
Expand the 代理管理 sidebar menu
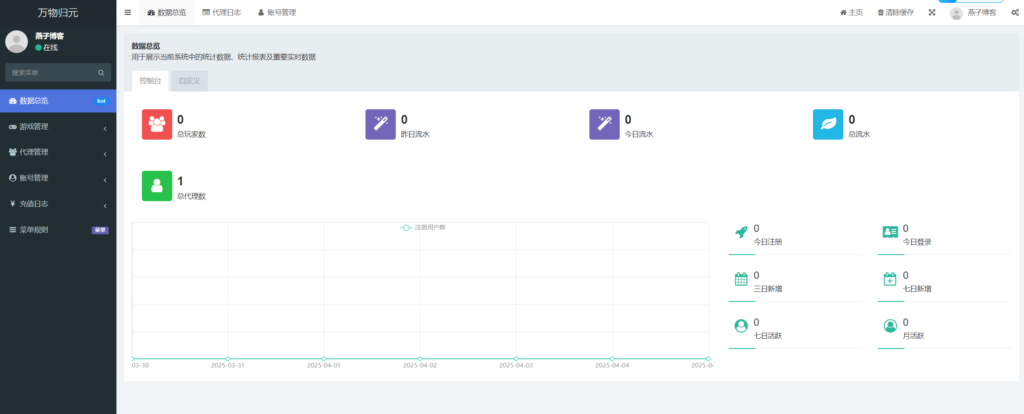coord(58,152)
